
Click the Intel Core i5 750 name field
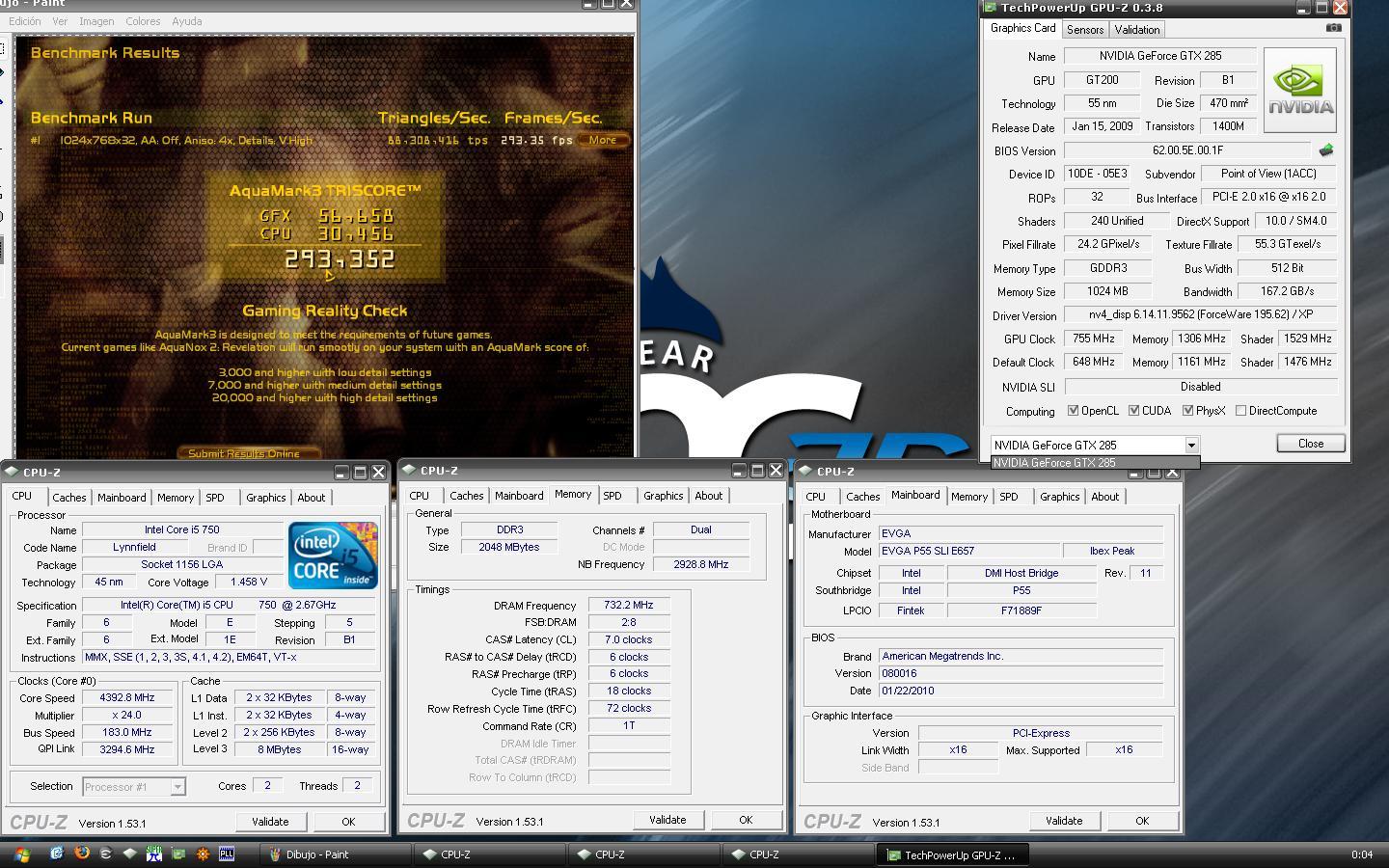coord(182,529)
